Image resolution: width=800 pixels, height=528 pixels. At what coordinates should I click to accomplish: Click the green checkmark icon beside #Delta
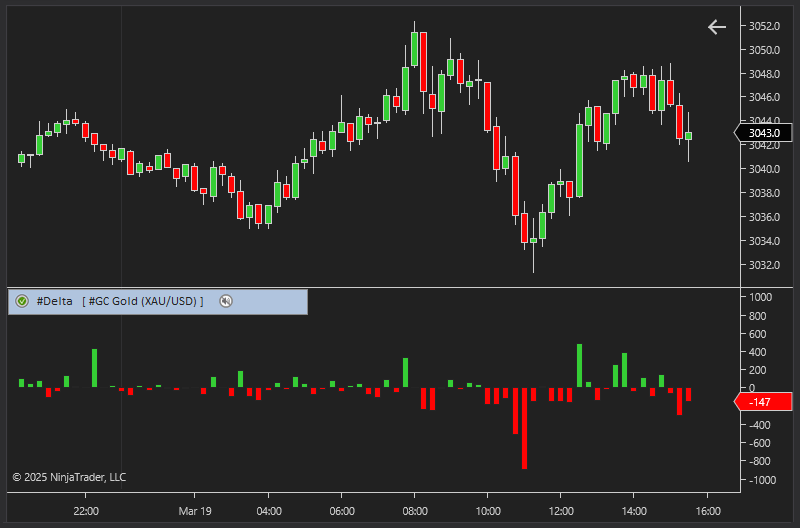pos(22,301)
